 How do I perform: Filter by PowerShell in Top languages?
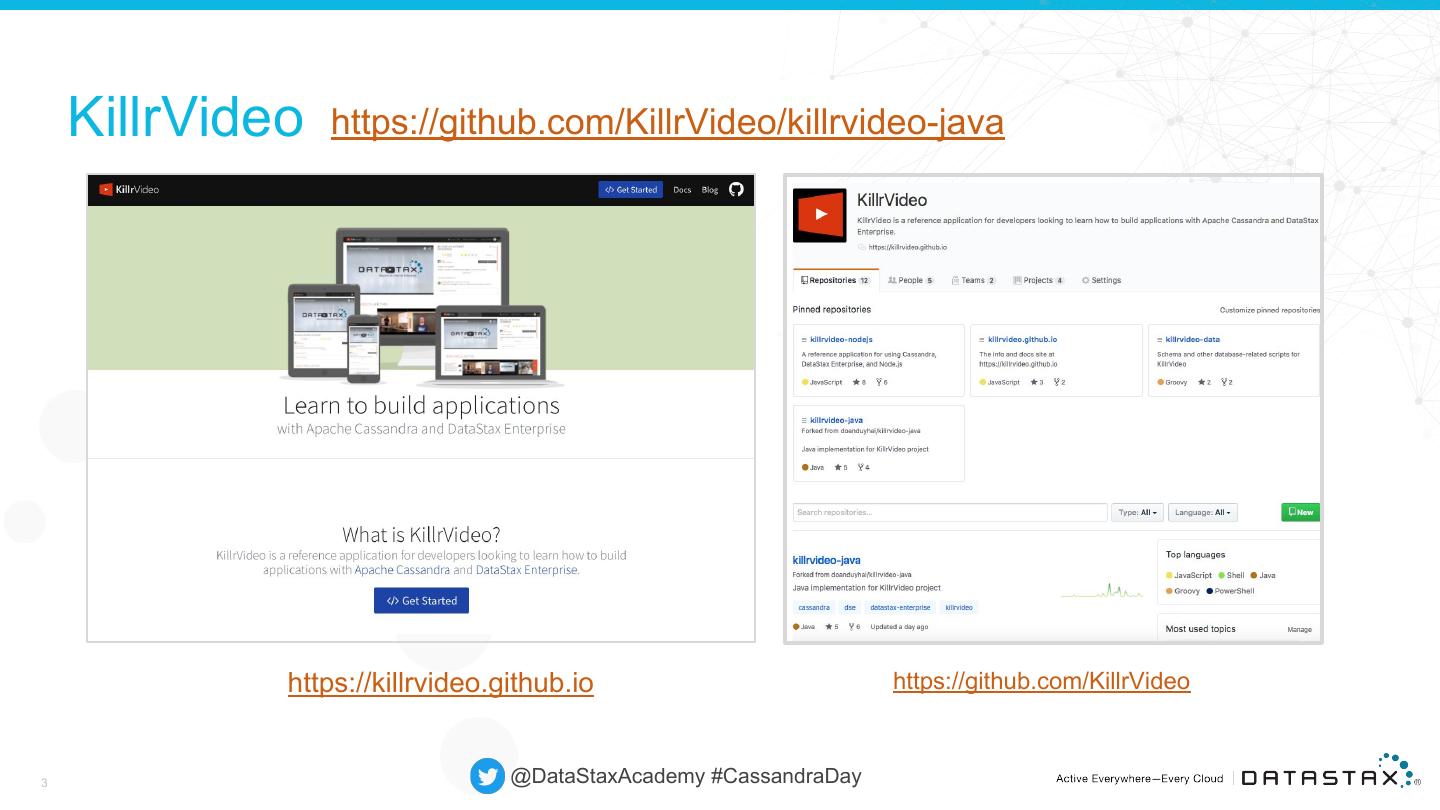click(x=1230, y=591)
